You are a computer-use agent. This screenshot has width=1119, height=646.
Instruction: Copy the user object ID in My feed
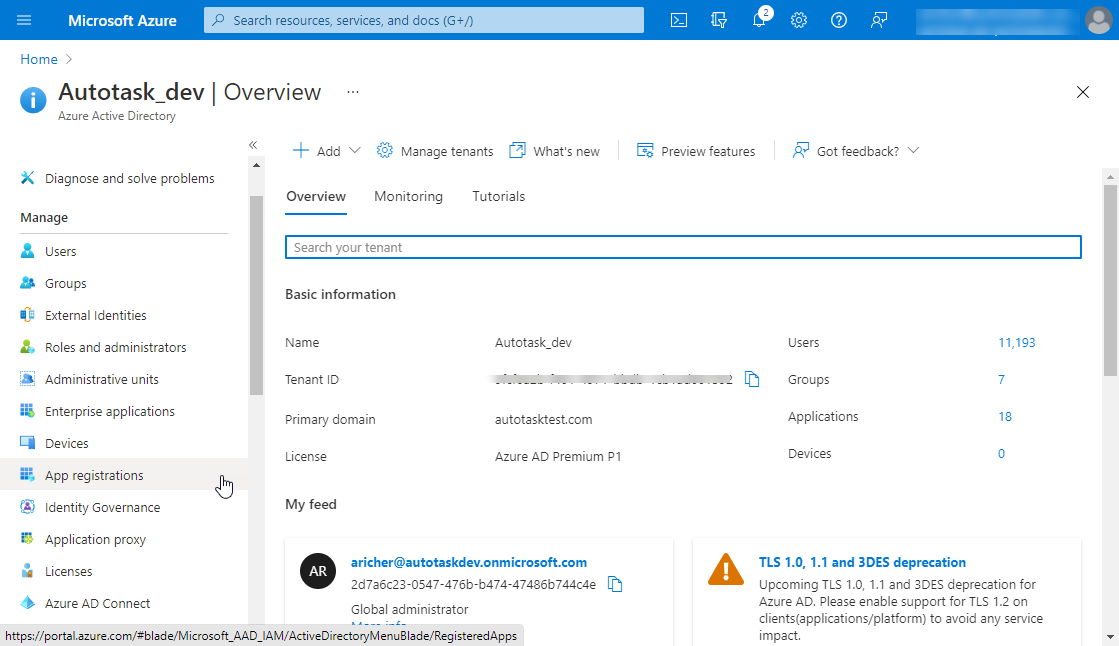pyautogui.click(x=616, y=585)
